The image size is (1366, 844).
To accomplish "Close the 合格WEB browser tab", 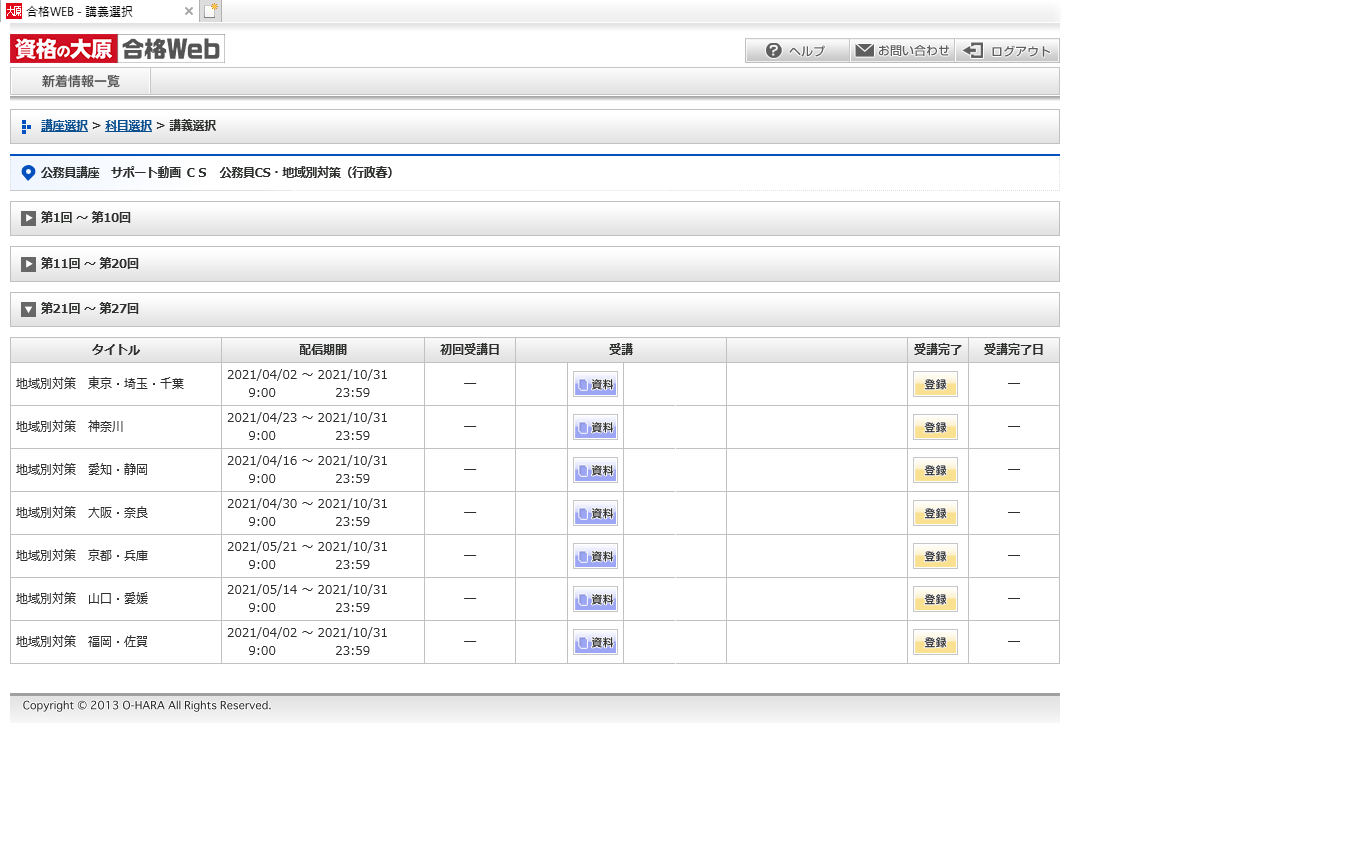I will pyautogui.click(x=189, y=11).
